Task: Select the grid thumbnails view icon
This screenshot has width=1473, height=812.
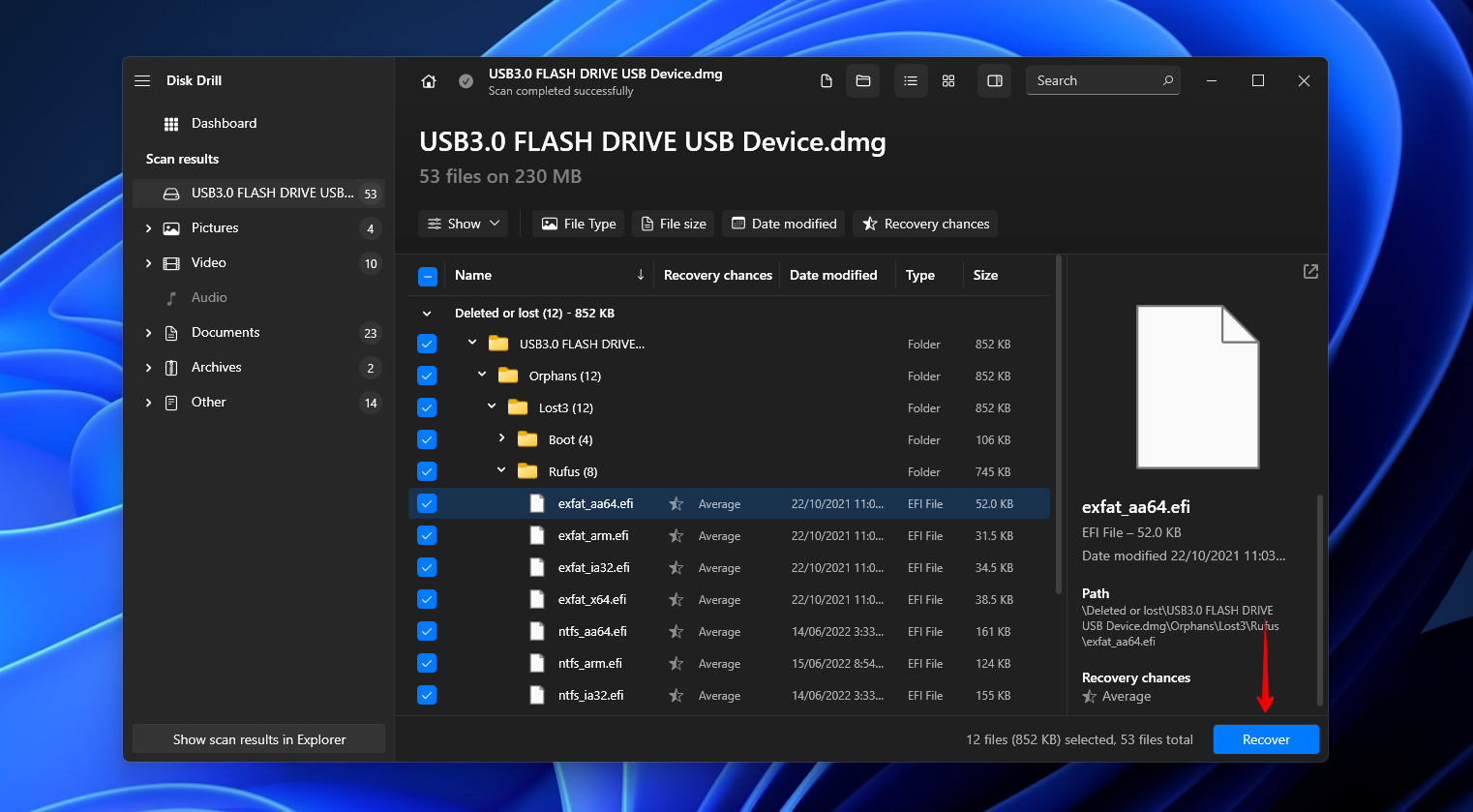Action: 948,81
